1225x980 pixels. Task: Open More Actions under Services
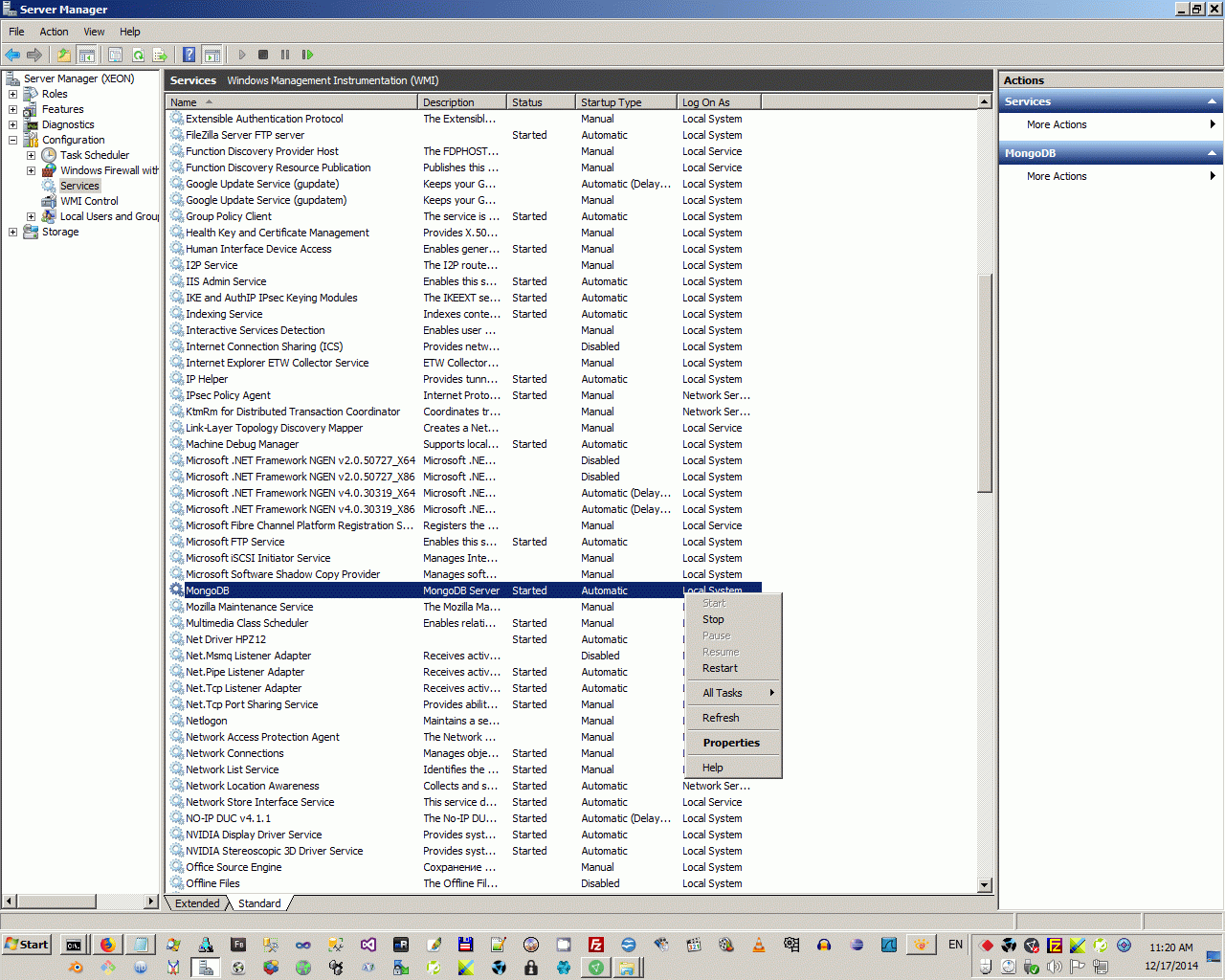pyautogui.click(x=1110, y=124)
